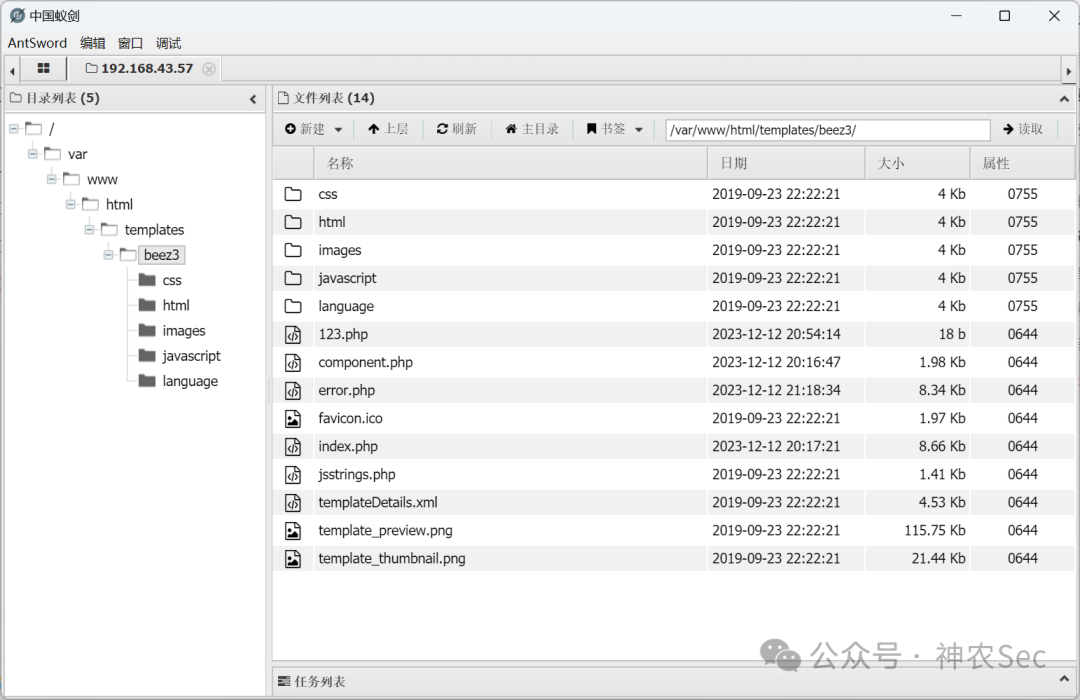Viewport: 1080px width, 700px height.
Task: Click the css folder icon in file list
Action: (x=293, y=194)
